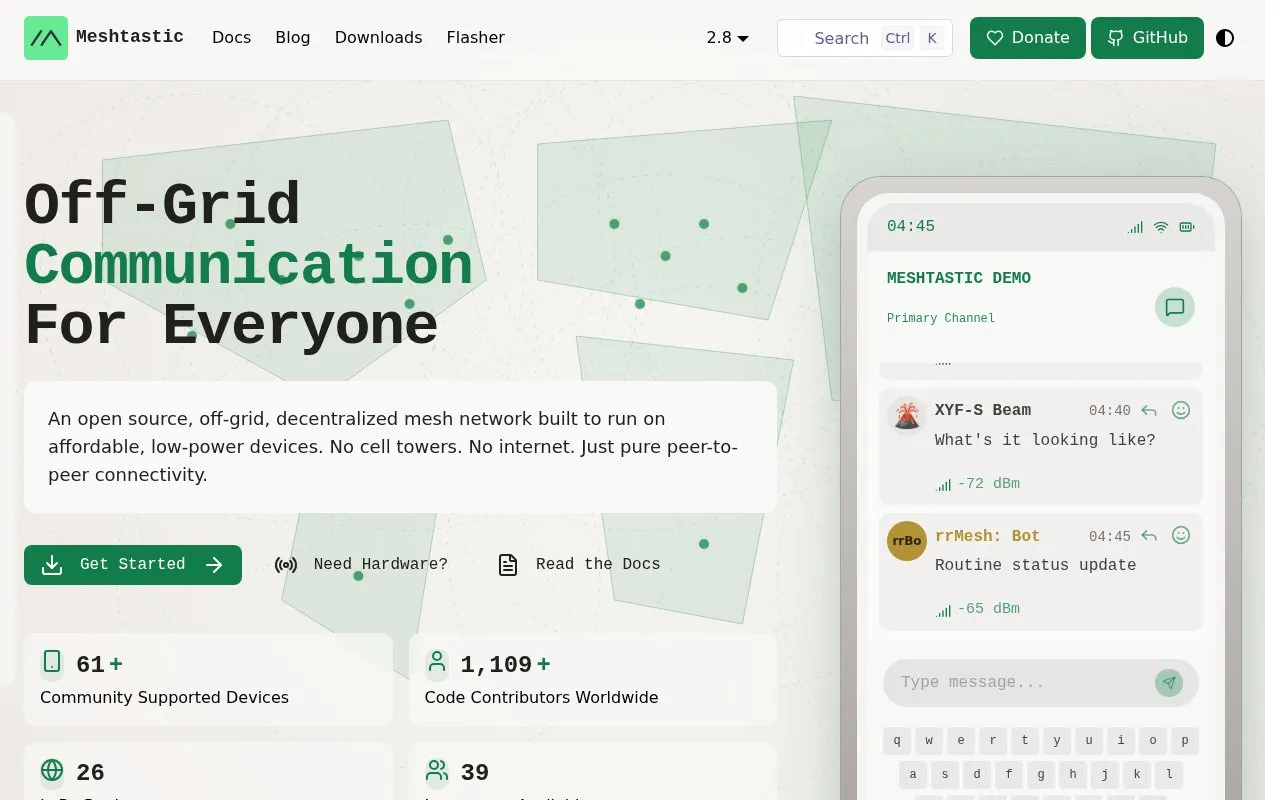
Task: Click the 'w' key on demo keyboard
Action: tap(929, 741)
